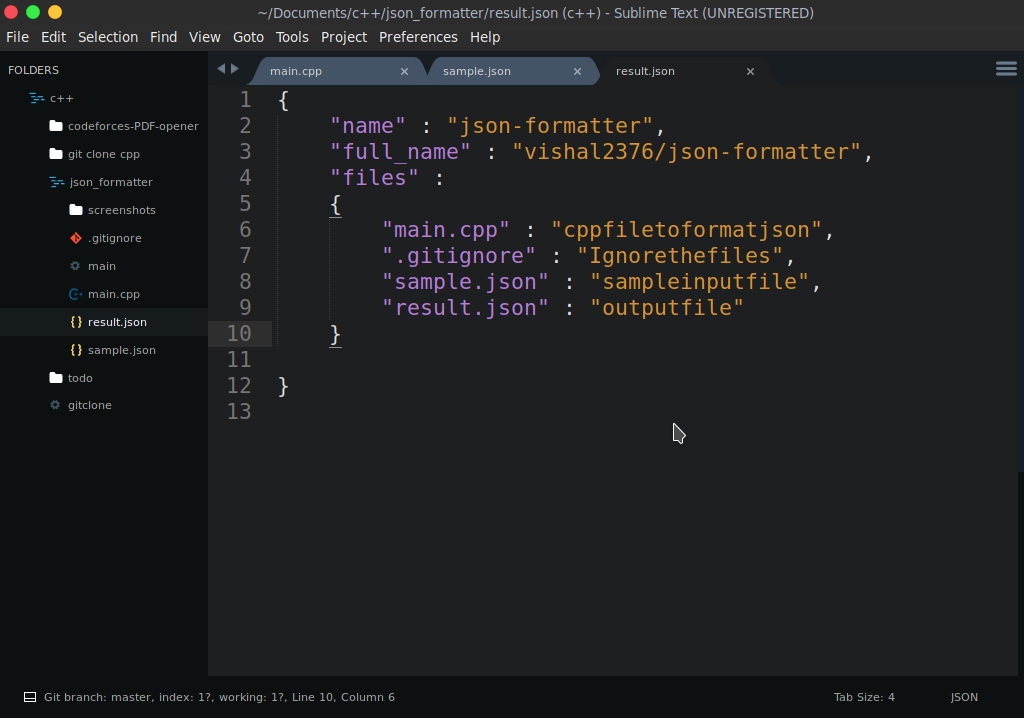The height and width of the screenshot is (718, 1024).
Task: Click the gear icon beside gitclone
Action: click(x=56, y=405)
